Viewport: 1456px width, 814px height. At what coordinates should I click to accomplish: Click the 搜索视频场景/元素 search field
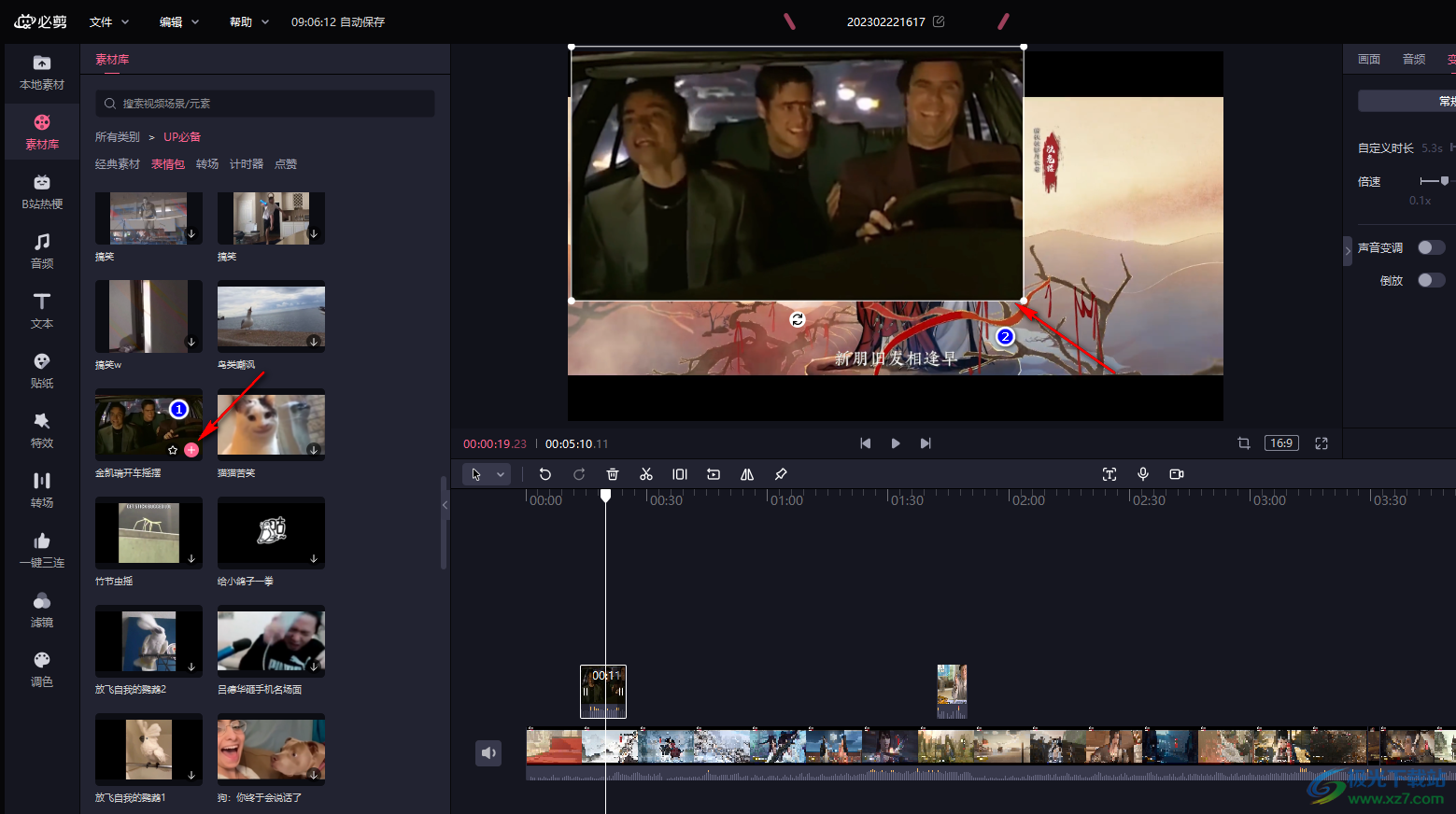(264, 104)
